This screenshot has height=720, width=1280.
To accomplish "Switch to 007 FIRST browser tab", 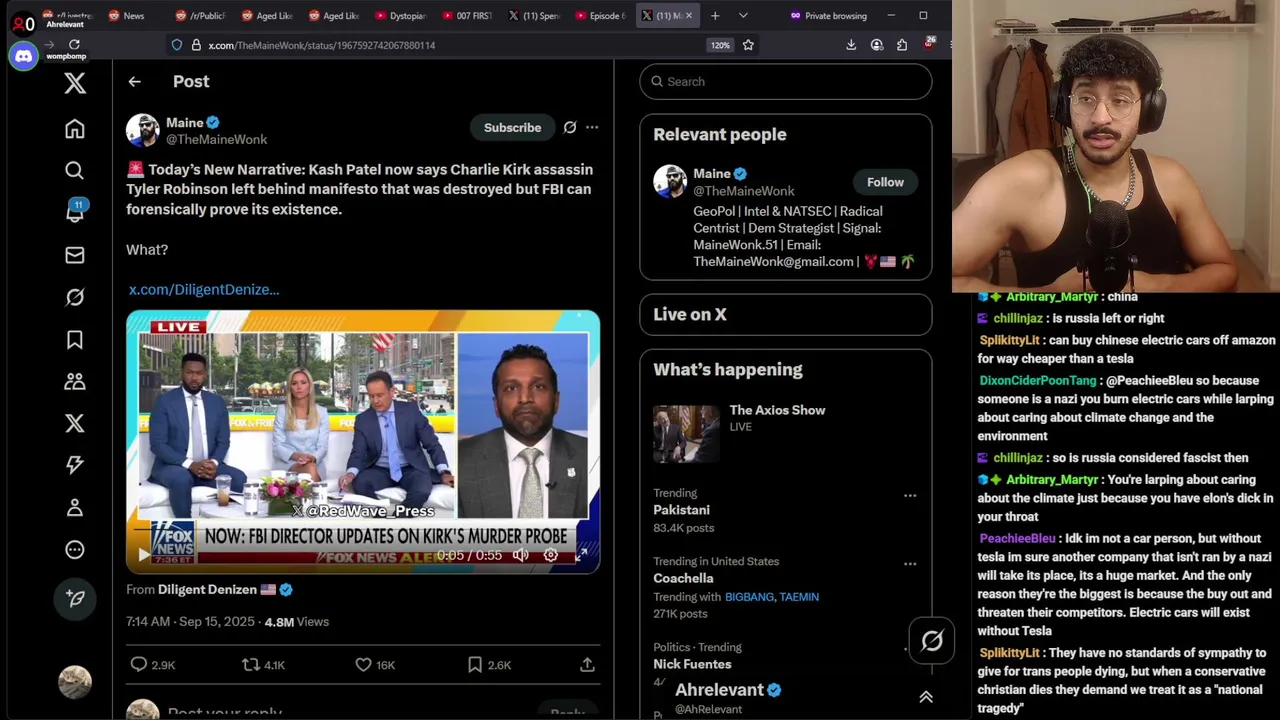I will [467, 15].
